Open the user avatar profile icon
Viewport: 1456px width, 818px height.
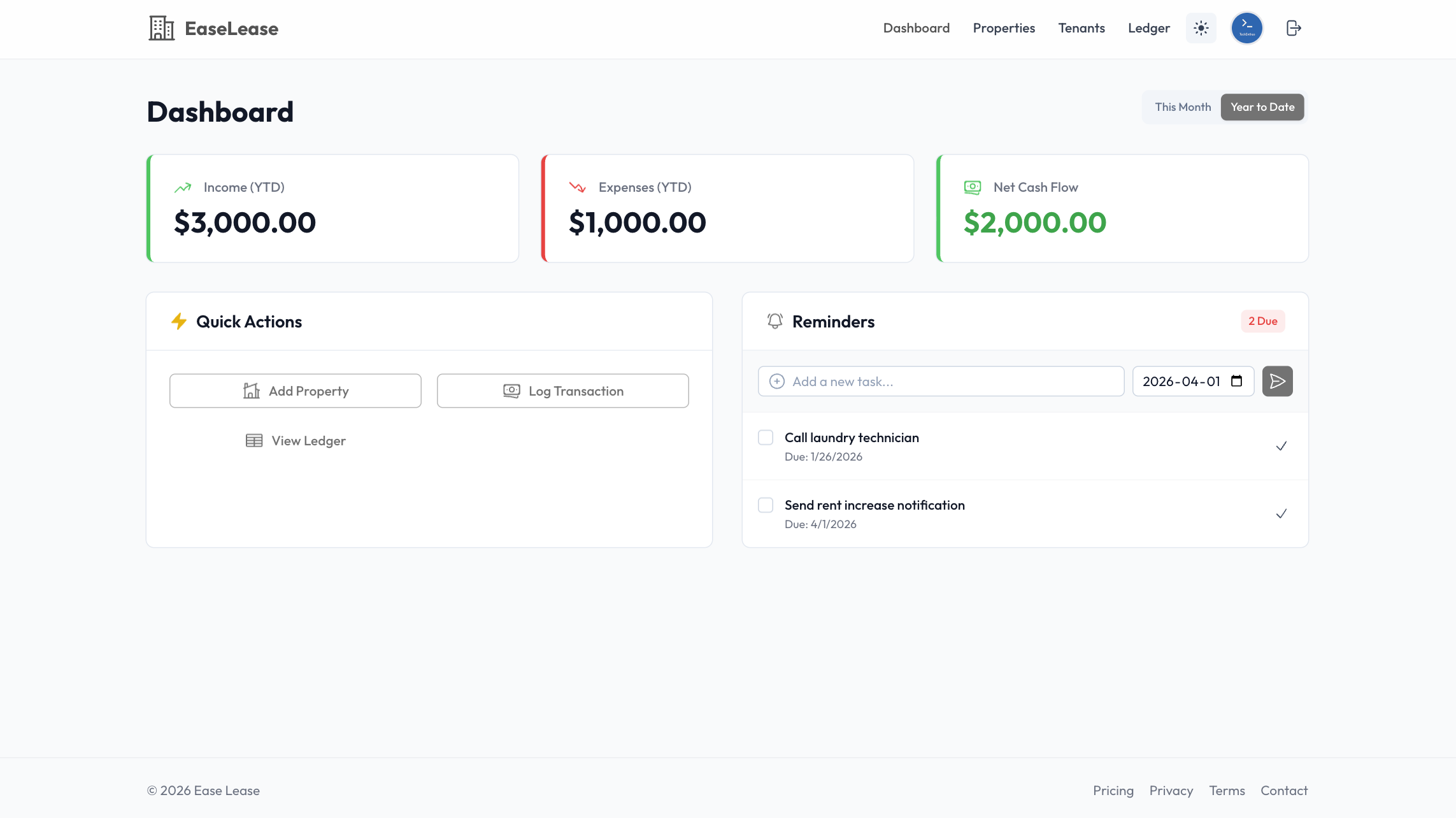1246,28
